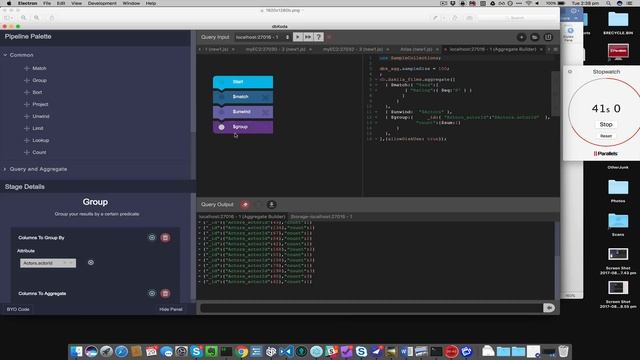640x360 pixels.
Task: Click the send command button
Action: tap(549, 308)
